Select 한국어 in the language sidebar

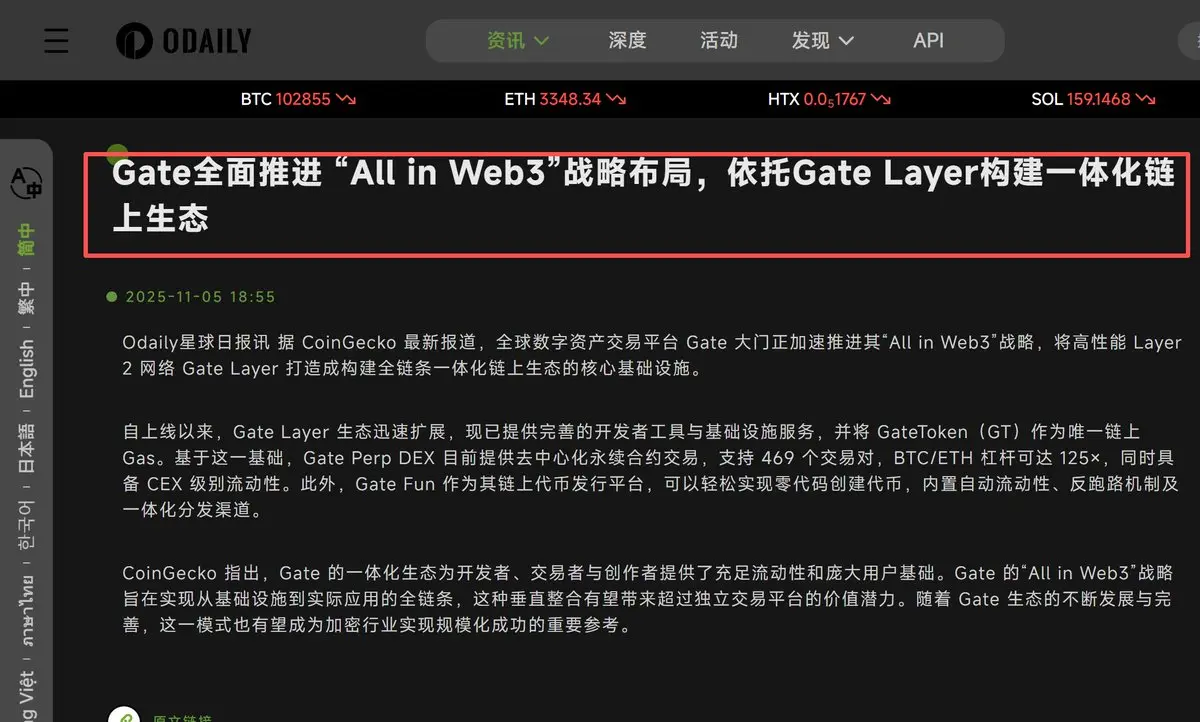[27, 525]
